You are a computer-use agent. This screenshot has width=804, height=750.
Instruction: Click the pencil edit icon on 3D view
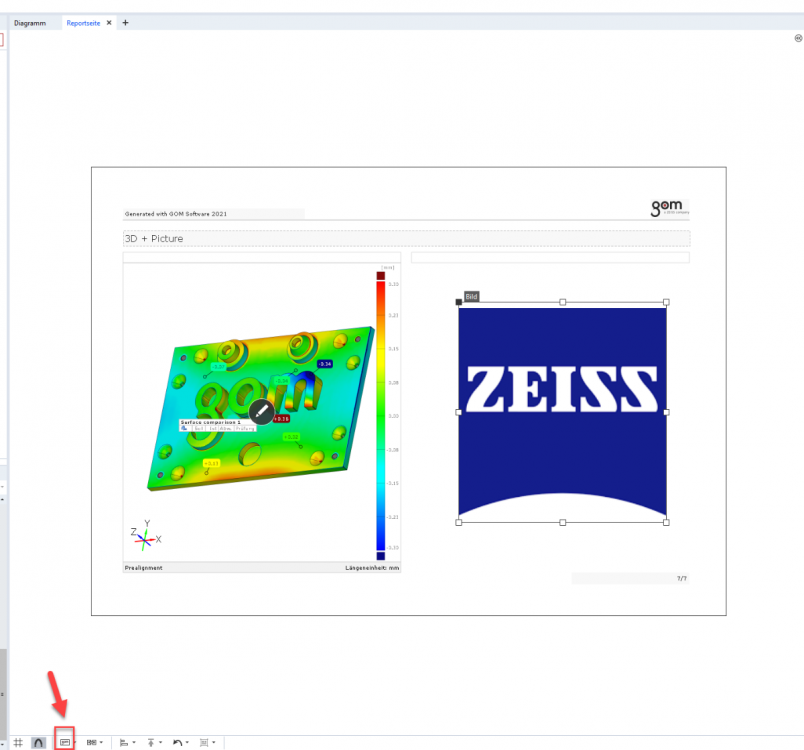pyautogui.click(x=262, y=412)
